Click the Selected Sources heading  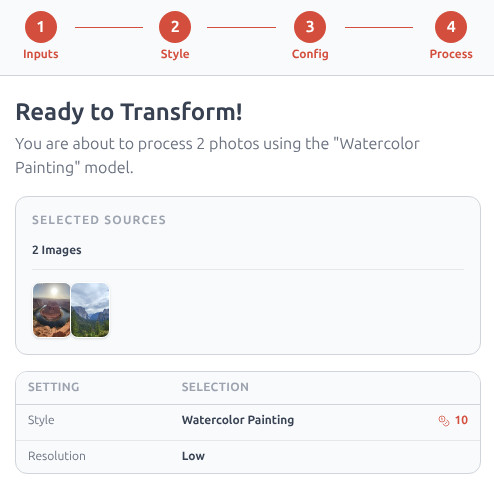pyautogui.click(x=99, y=220)
